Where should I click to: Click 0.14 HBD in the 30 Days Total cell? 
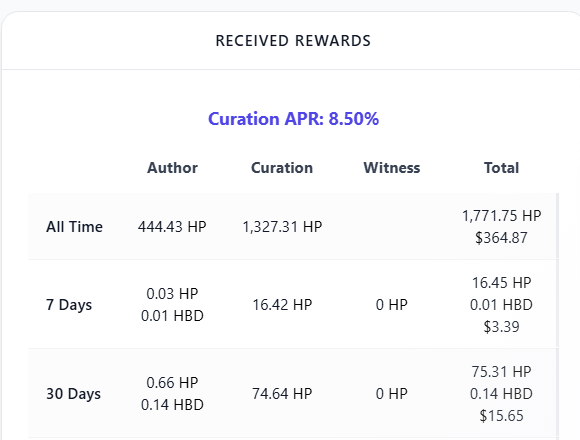point(502,394)
